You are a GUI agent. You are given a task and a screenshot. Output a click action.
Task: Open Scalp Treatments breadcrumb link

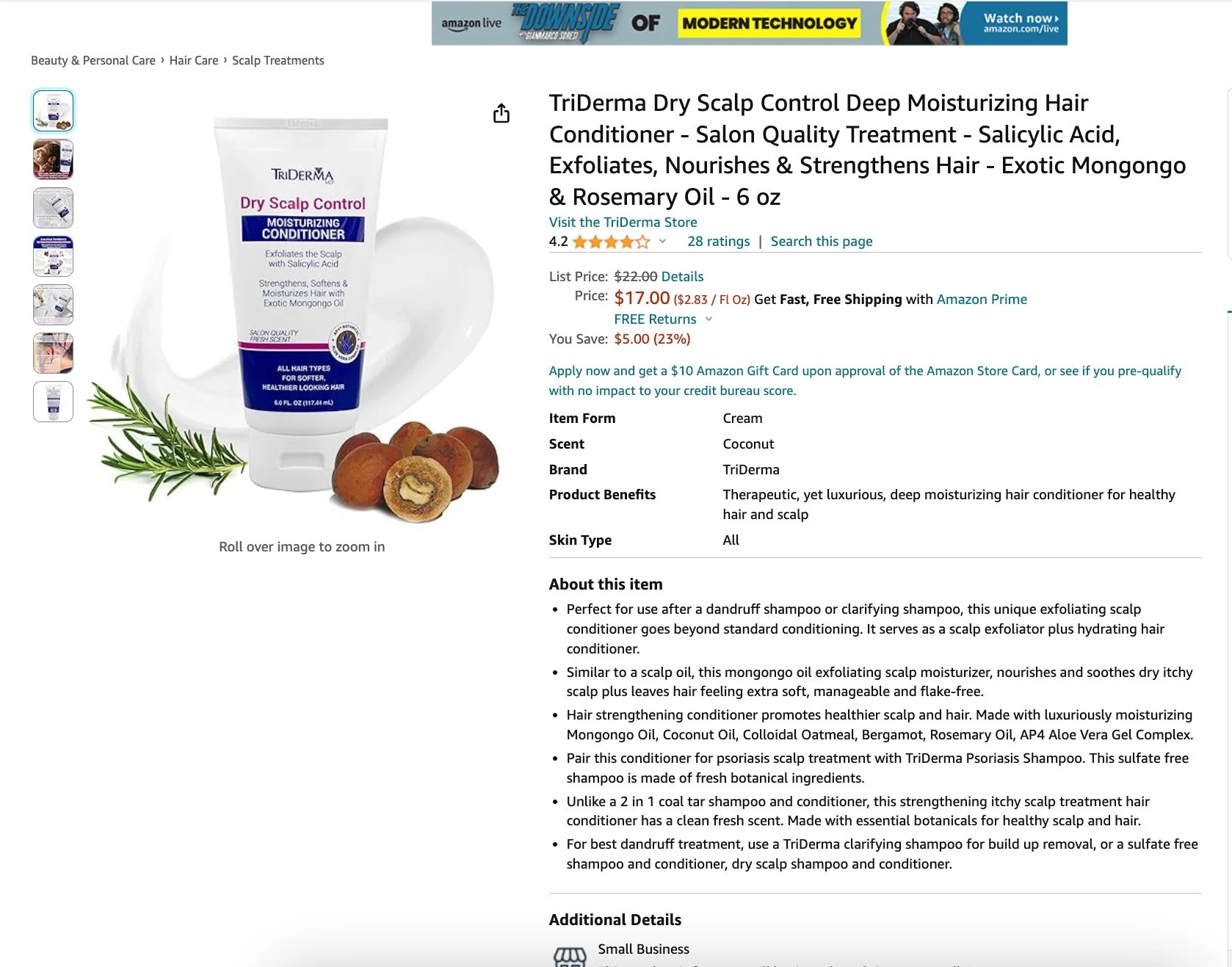point(278,60)
